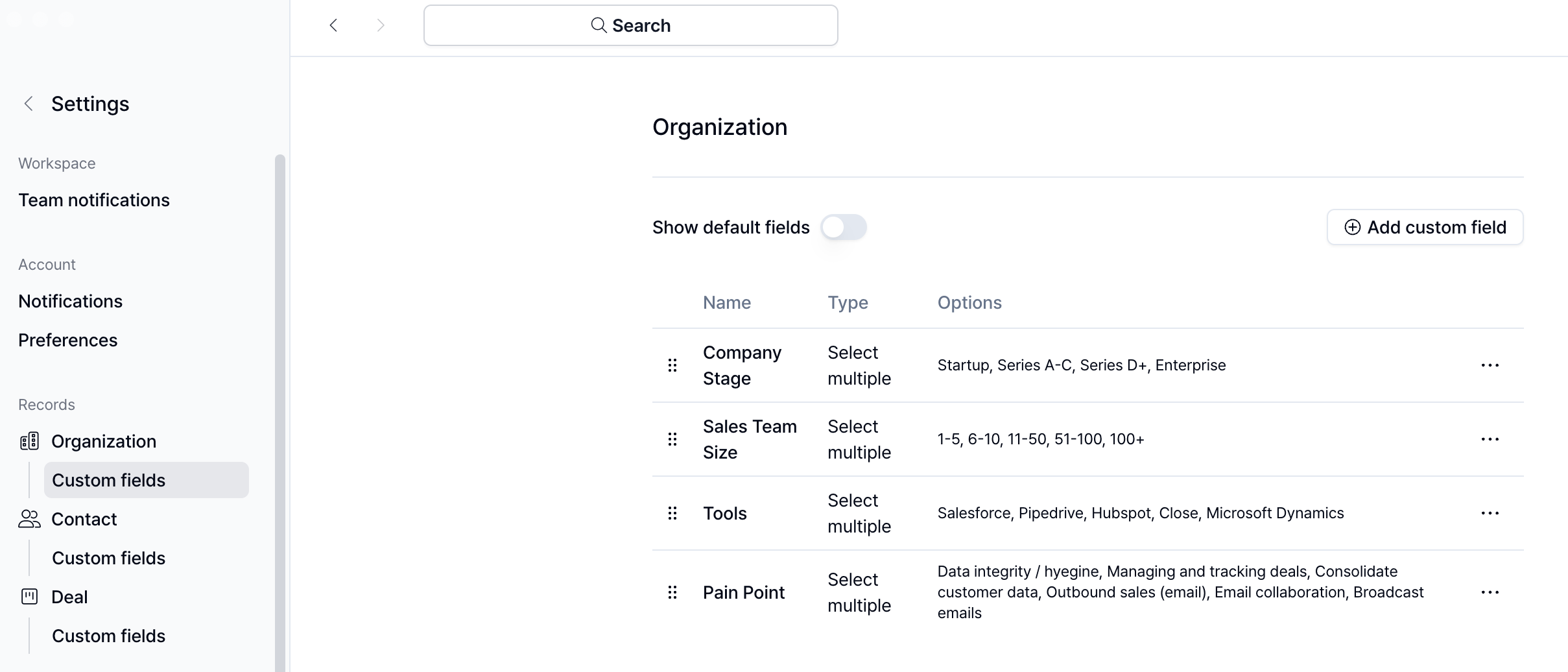Viewport: 1568px width, 672px height.
Task: Click the settings sidebar scrollbar
Action: click(x=280, y=389)
